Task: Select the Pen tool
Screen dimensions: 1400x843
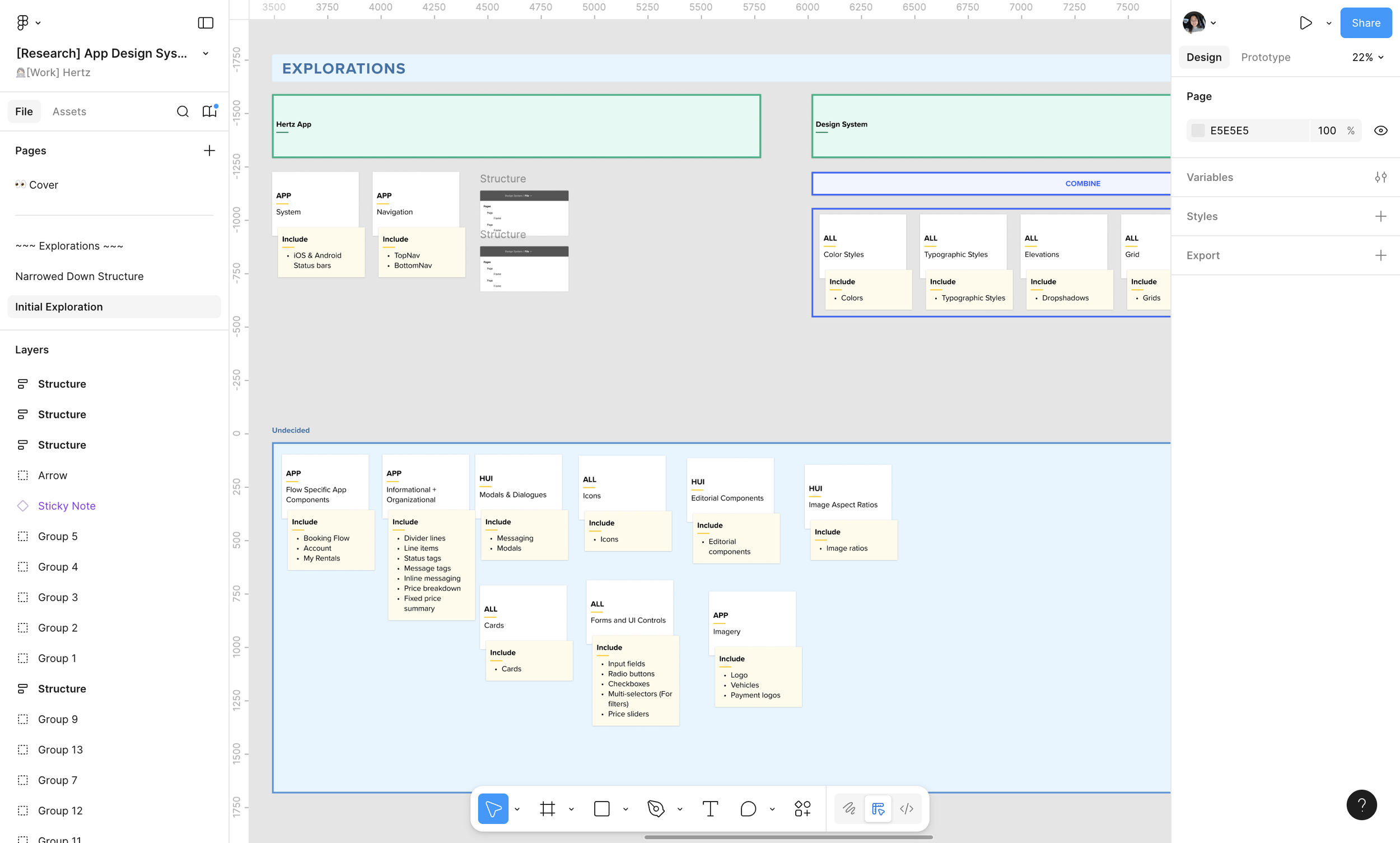Action: coord(655,808)
